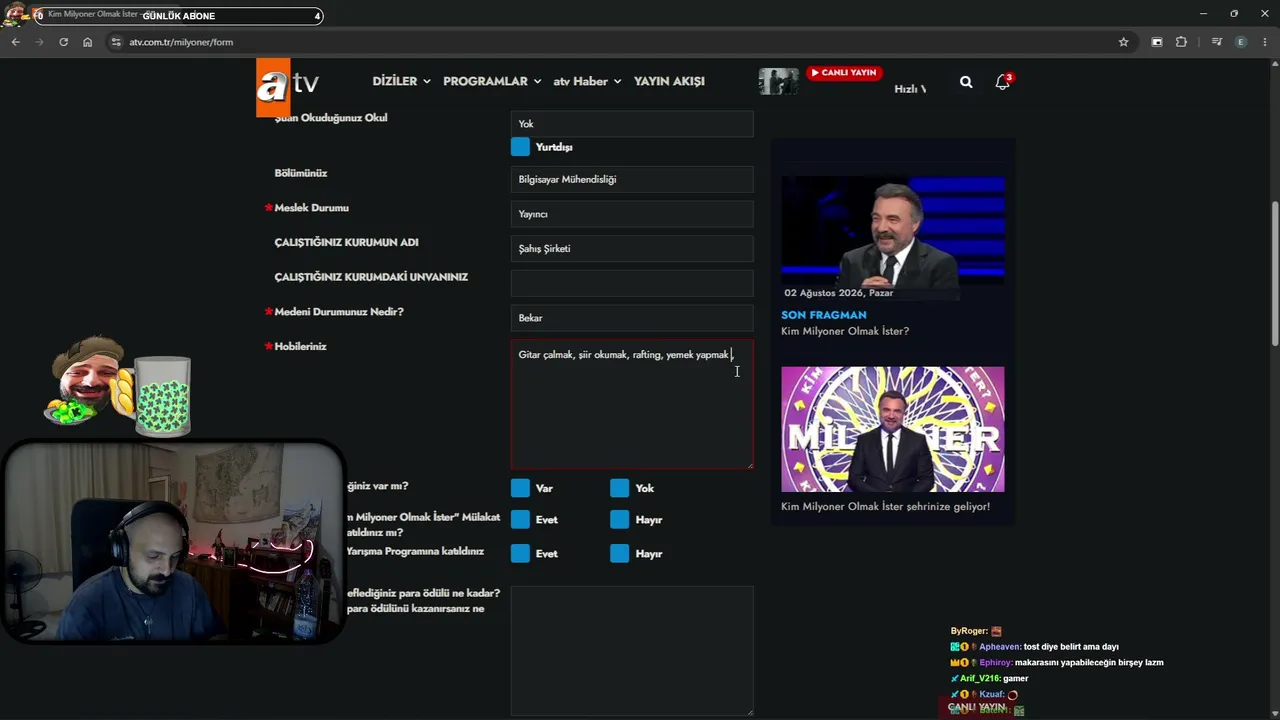Image resolution: width=1280 pixels, height=720 pixels.
Task: Open the Meslek Durumu field showing Yayıncı
Action: click(x=632, y=214)
